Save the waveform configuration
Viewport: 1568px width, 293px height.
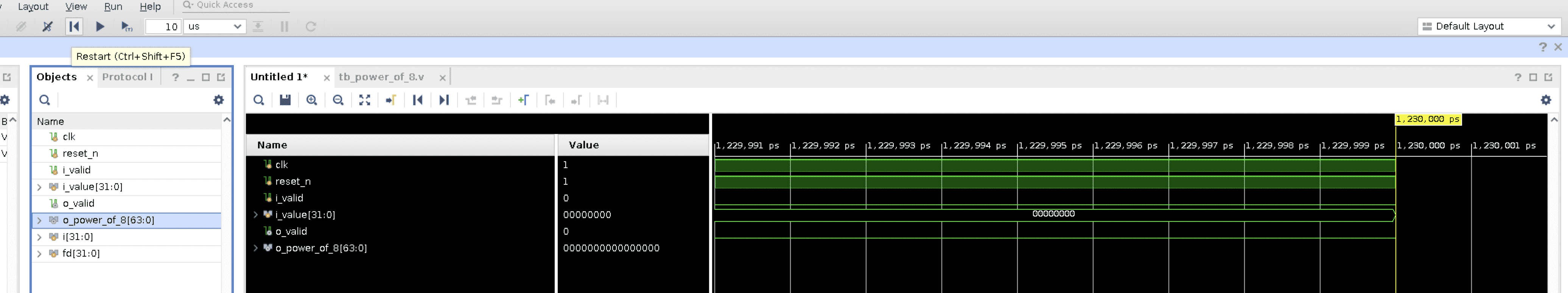click(x=285, y=100)
